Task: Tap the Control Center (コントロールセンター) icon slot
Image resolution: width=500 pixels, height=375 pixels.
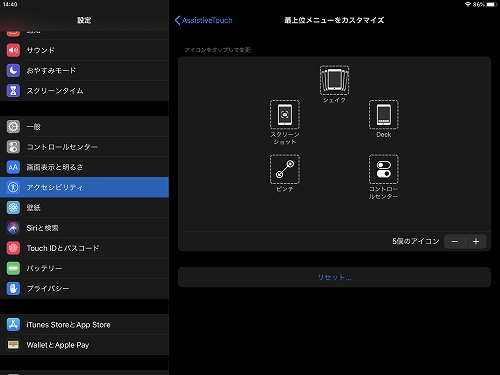Action: [384, 169]
